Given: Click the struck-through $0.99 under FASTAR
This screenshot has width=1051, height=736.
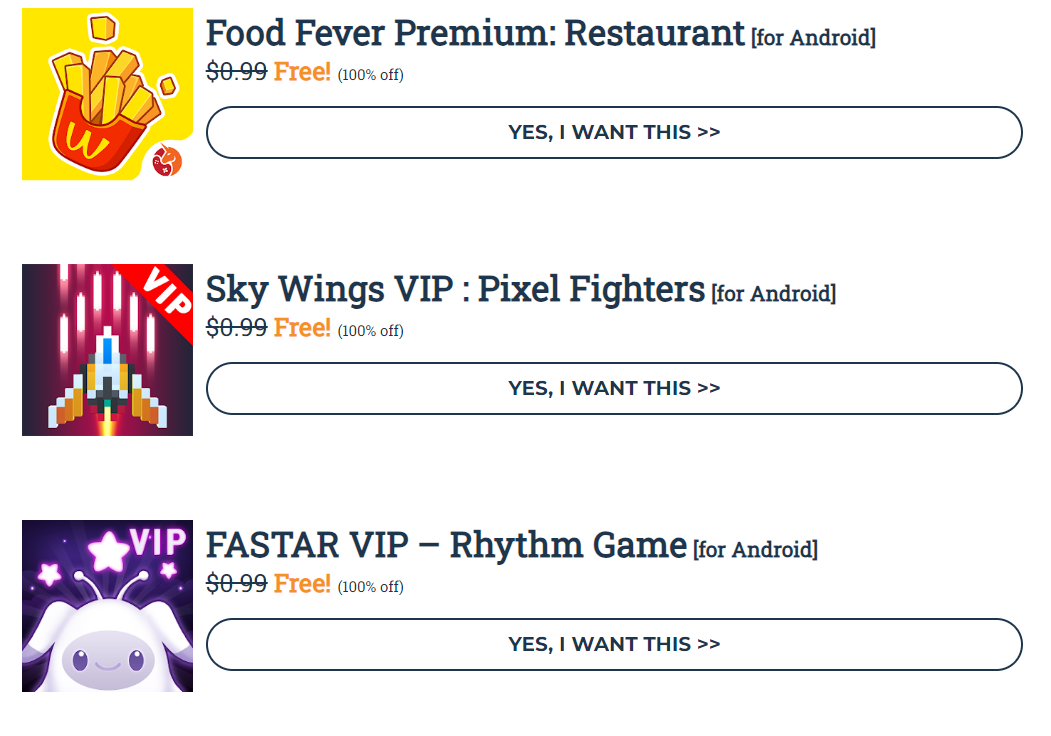Looking at the screenshot, I should [237, 584].
